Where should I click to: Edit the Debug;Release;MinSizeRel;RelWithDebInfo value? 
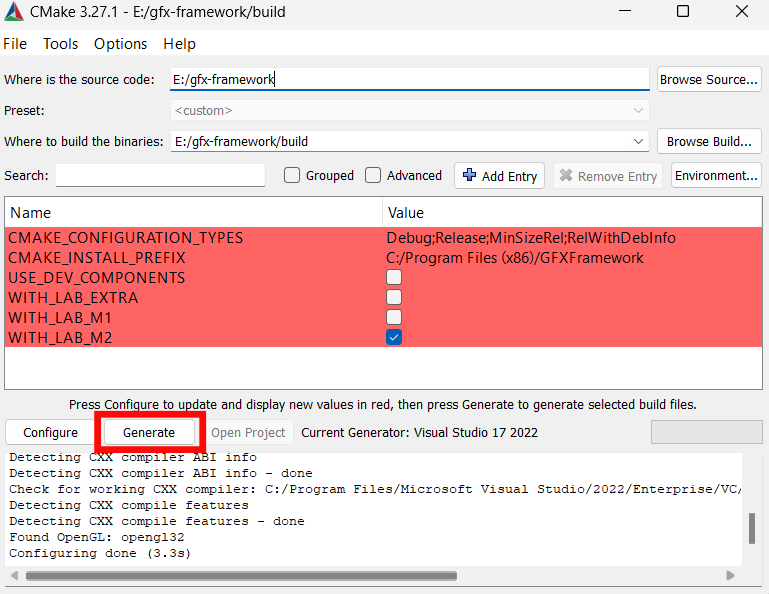click(x=531, y=238)
